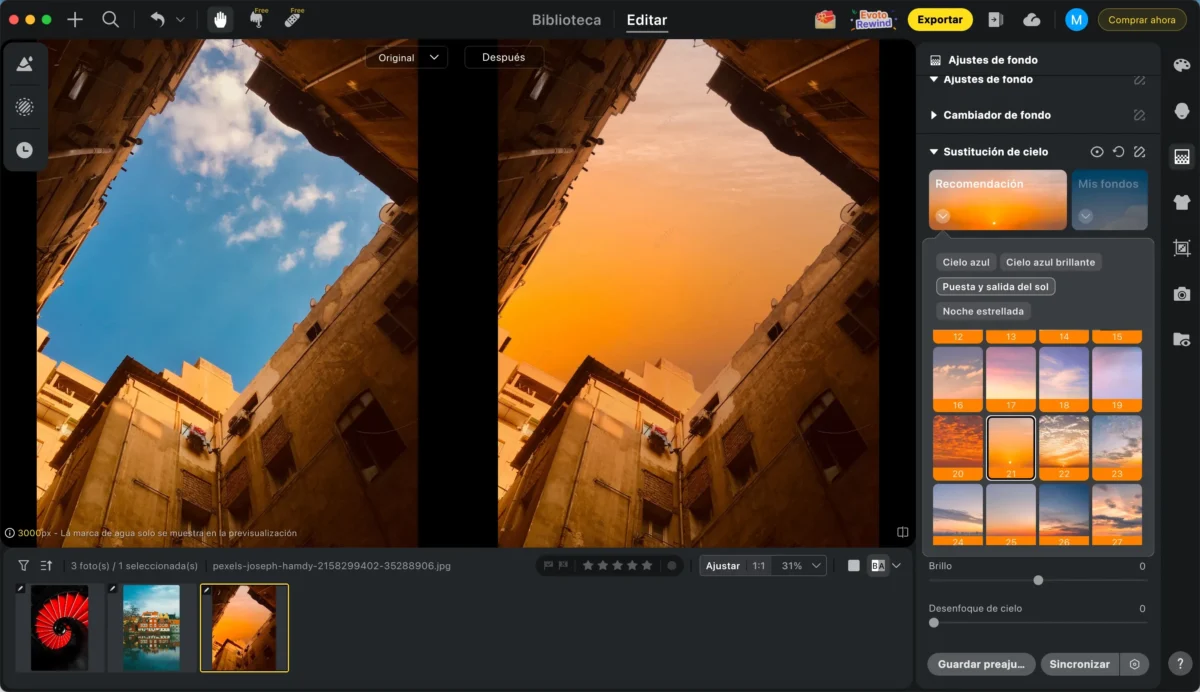The height and width of the screenshot is (692, 1200).
Task: Switch to single image view mode
Action: [x=853, y=566]
